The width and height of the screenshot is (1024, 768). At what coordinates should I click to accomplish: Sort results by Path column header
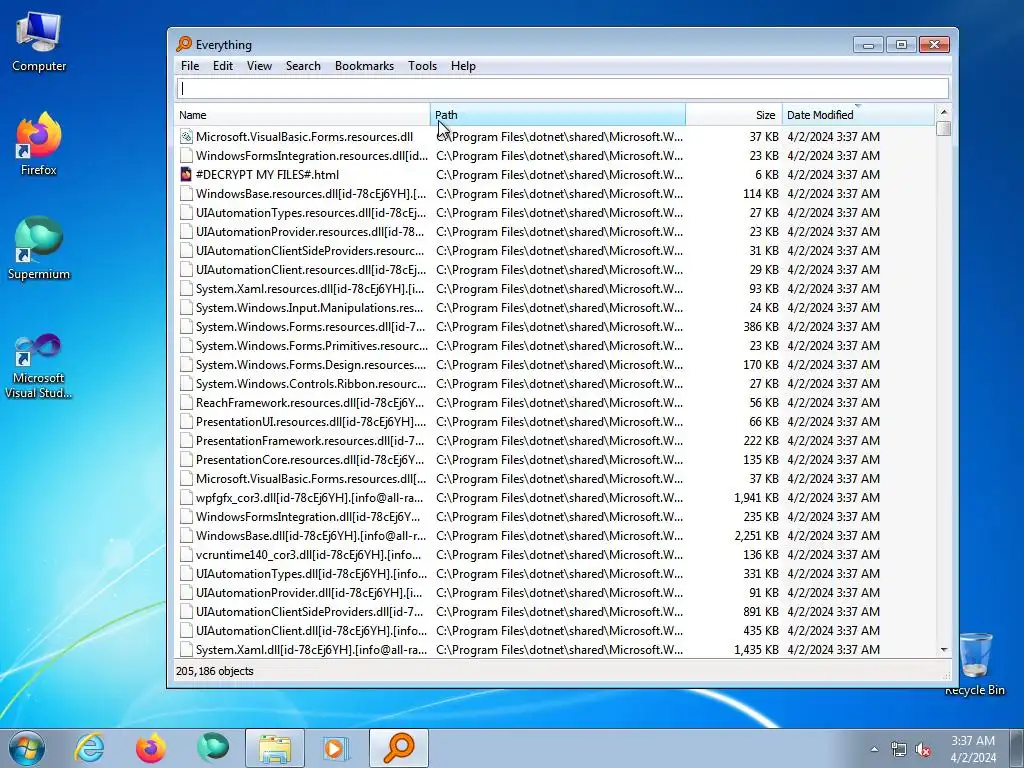tap(558, 115)
